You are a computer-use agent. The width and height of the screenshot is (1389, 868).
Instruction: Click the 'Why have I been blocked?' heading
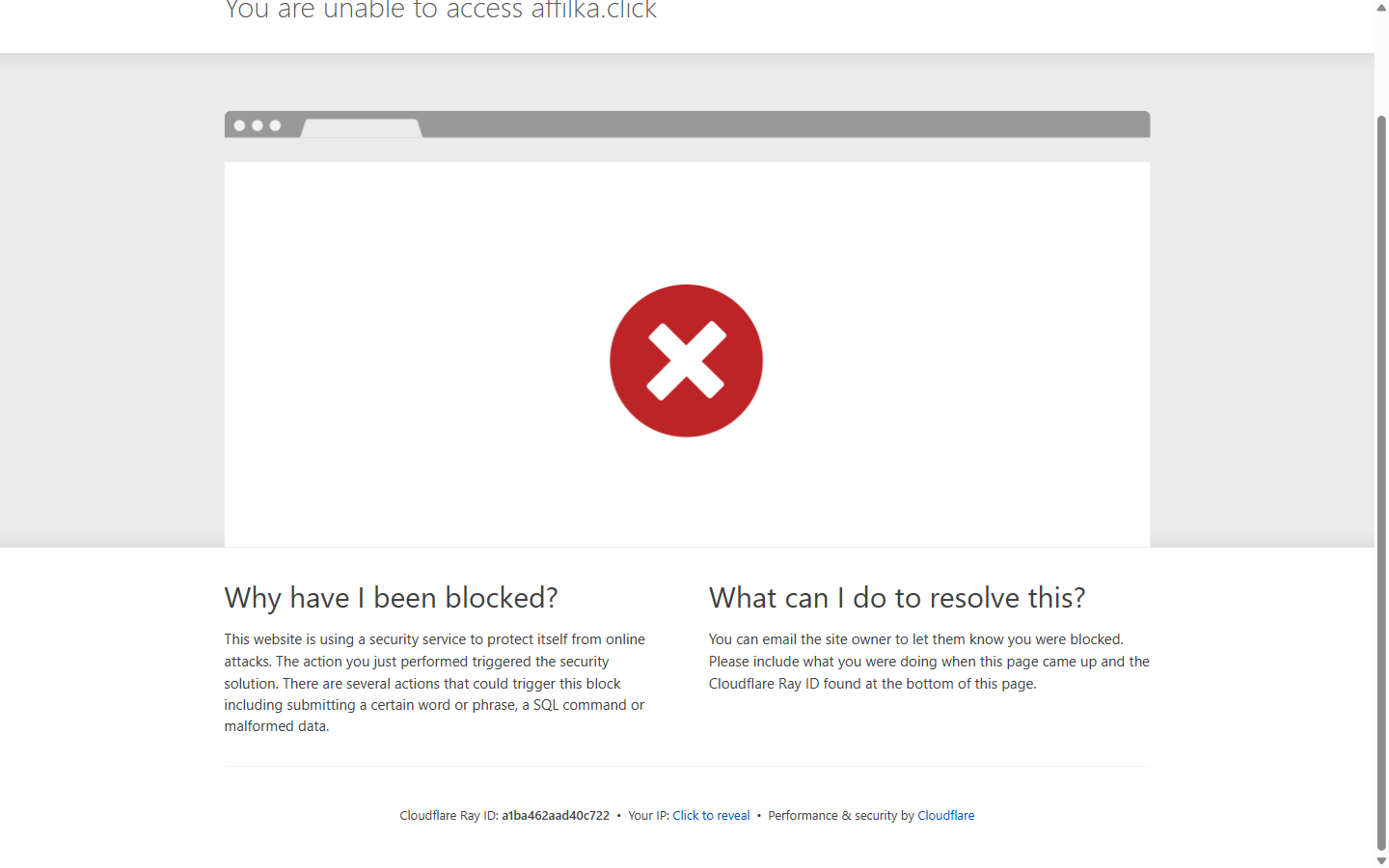tap(391, 598)
